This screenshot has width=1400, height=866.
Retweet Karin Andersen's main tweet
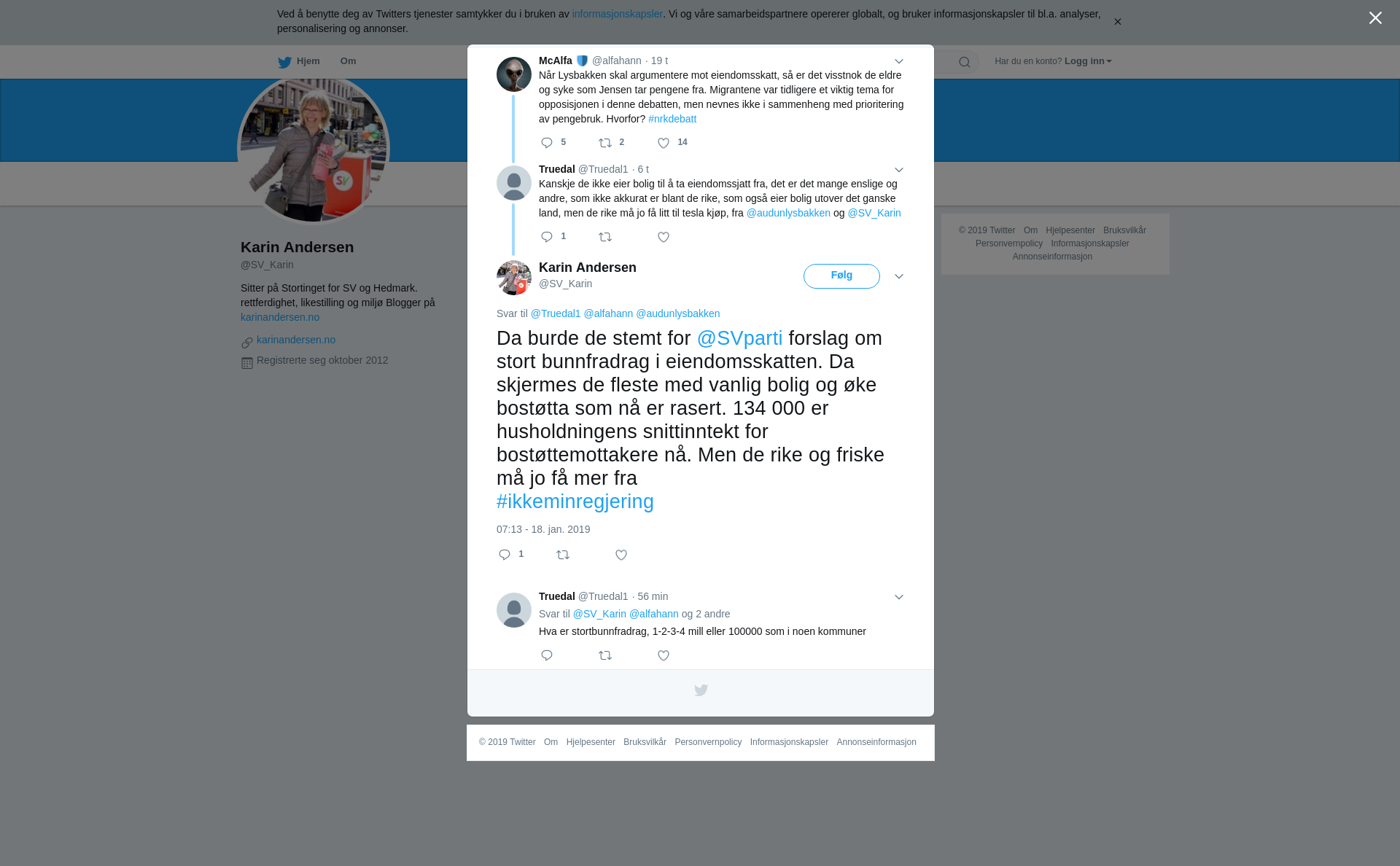(563, 555)
